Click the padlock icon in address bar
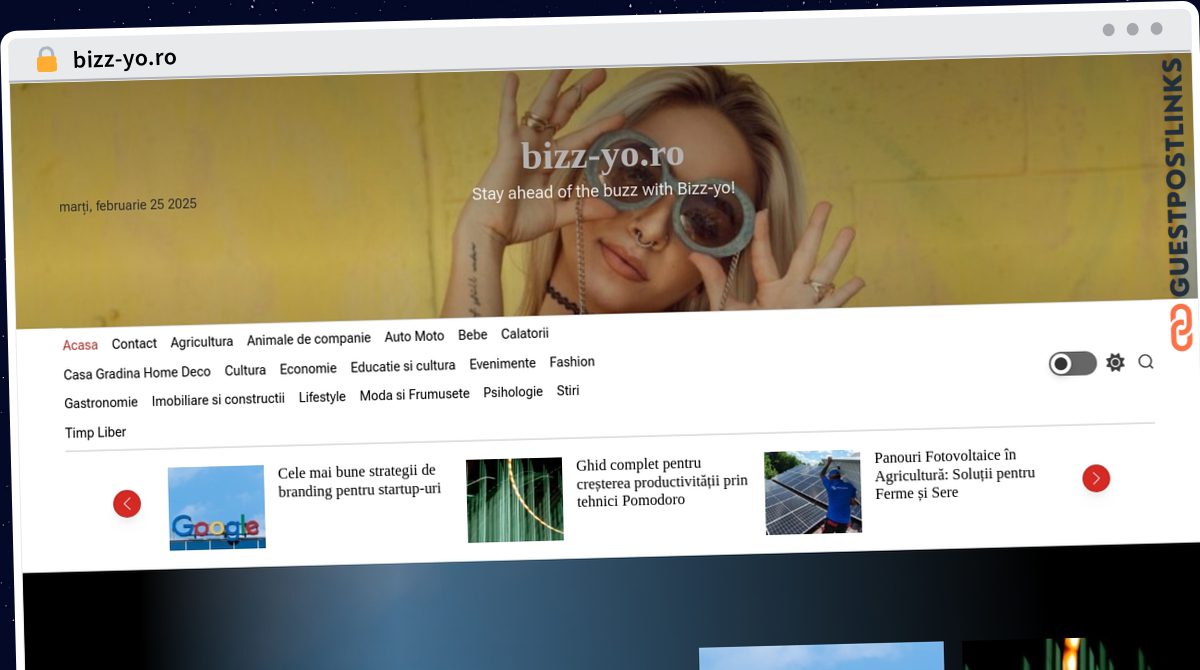1200x670 pixels. [46, 59]
